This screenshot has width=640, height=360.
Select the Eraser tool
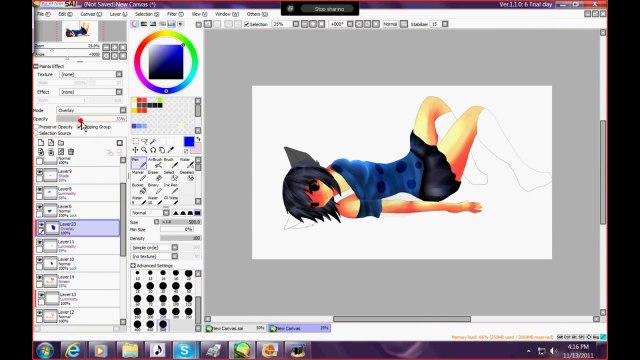point(155,176)
